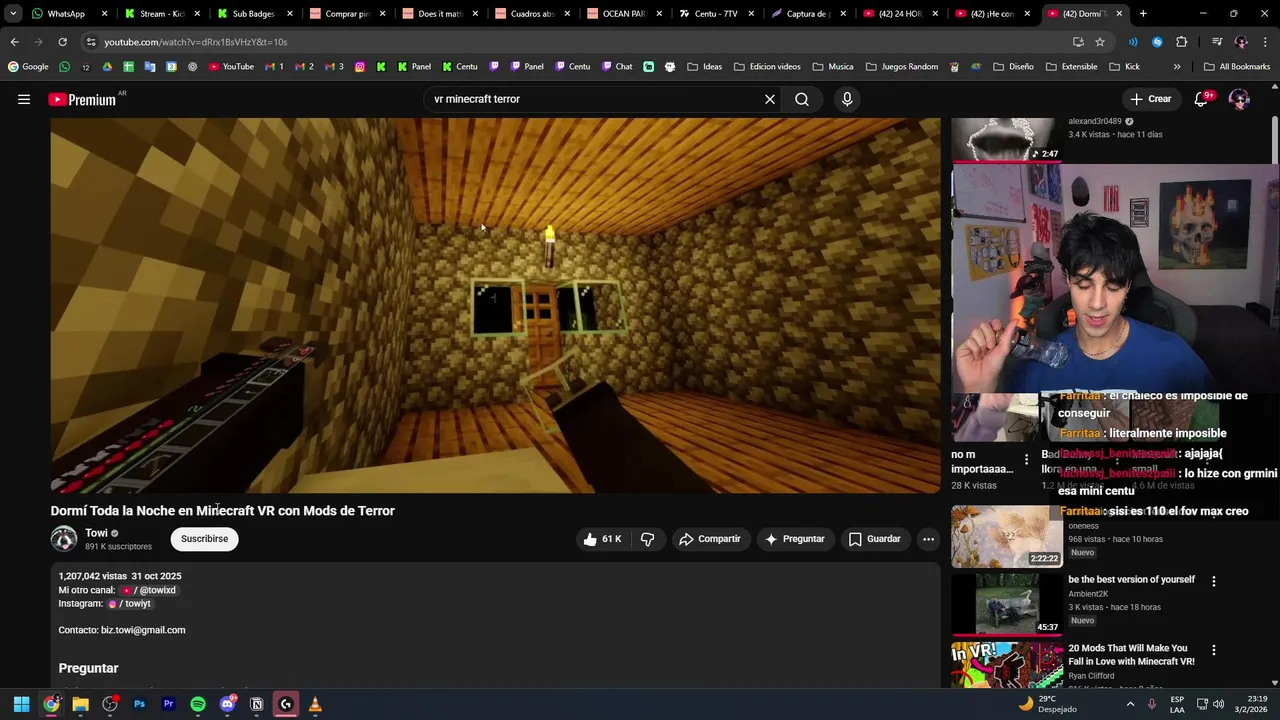Viewport: 1280px width, 720px height.
Task: Bookmark this page with star icon
Action: 1100,42
